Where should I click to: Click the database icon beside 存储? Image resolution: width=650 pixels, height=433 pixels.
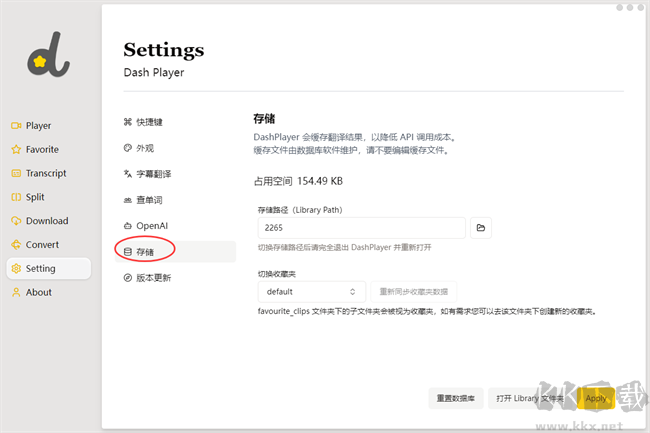(128, 252)
